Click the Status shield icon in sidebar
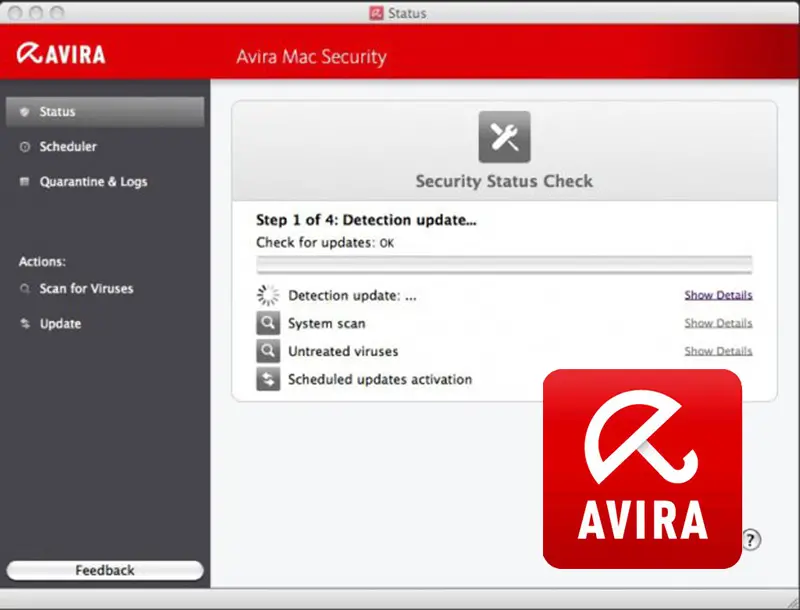Screen dimensions: 800x610 pos(25,112)
